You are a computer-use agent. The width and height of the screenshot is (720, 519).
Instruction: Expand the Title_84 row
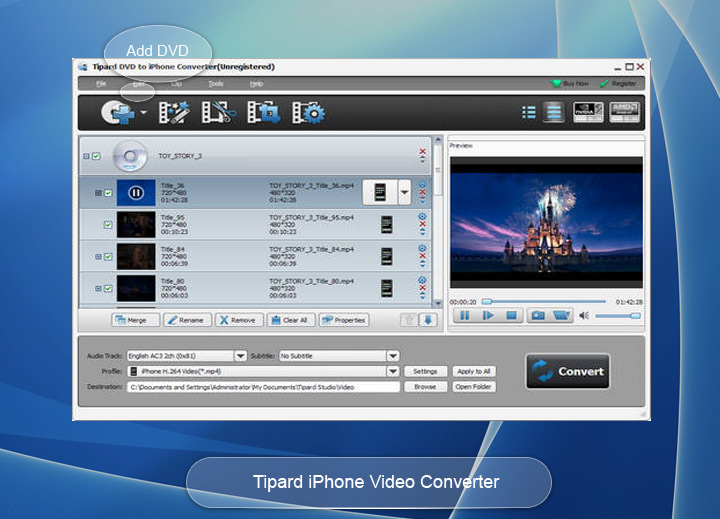click(98, 257)
